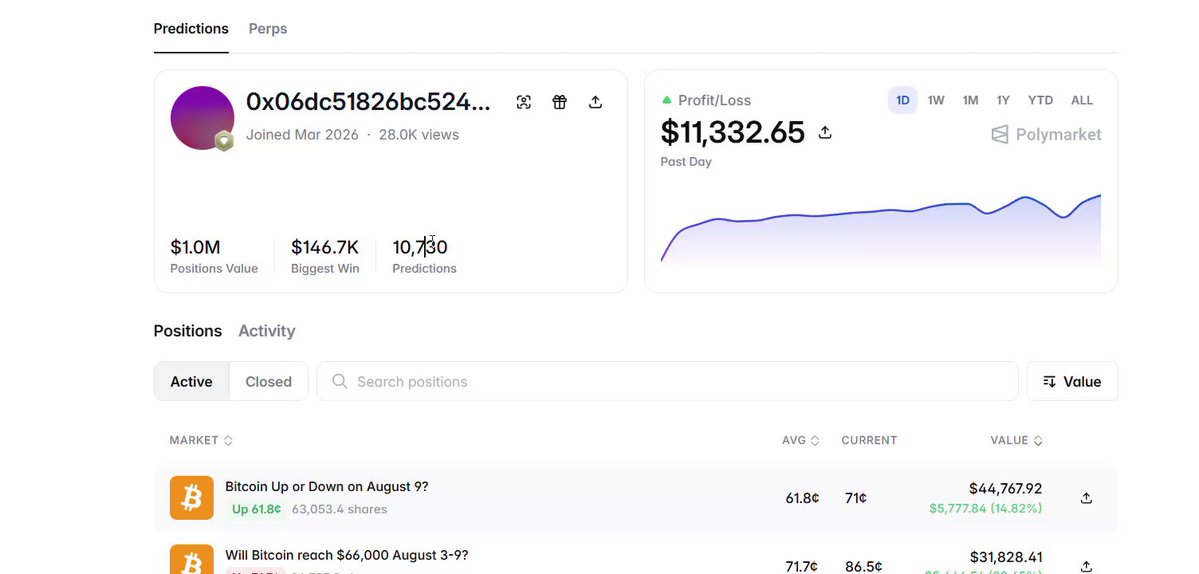The width and height of the screenshot is (1199, 574).
Task: Click the $31,828.41 position value
Action: click(1006, 557)
